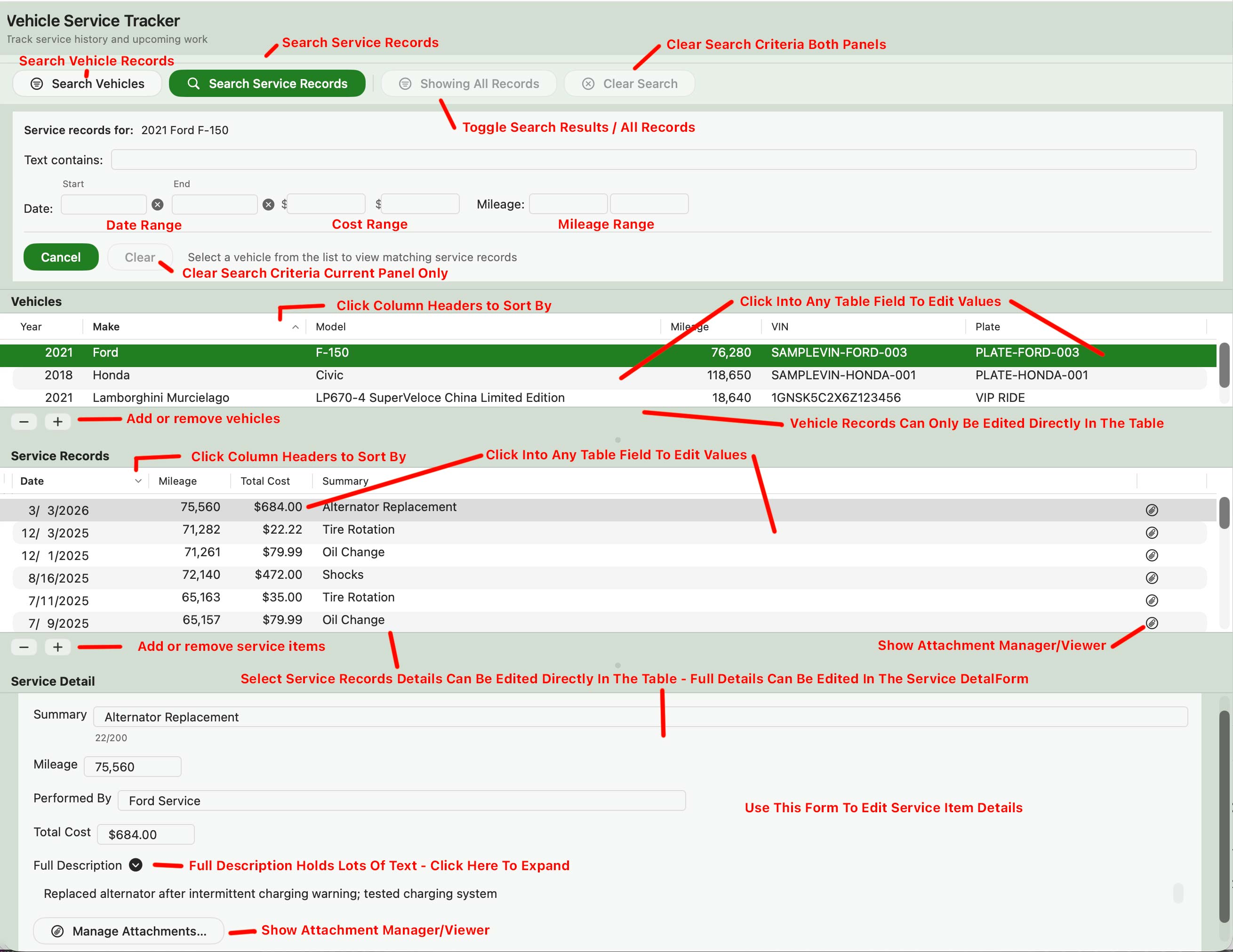Click the Service Detail vertical scrollbar
Image resolution: width=1233 pixels, height=952 pixels.
(x=1224, y=819)
